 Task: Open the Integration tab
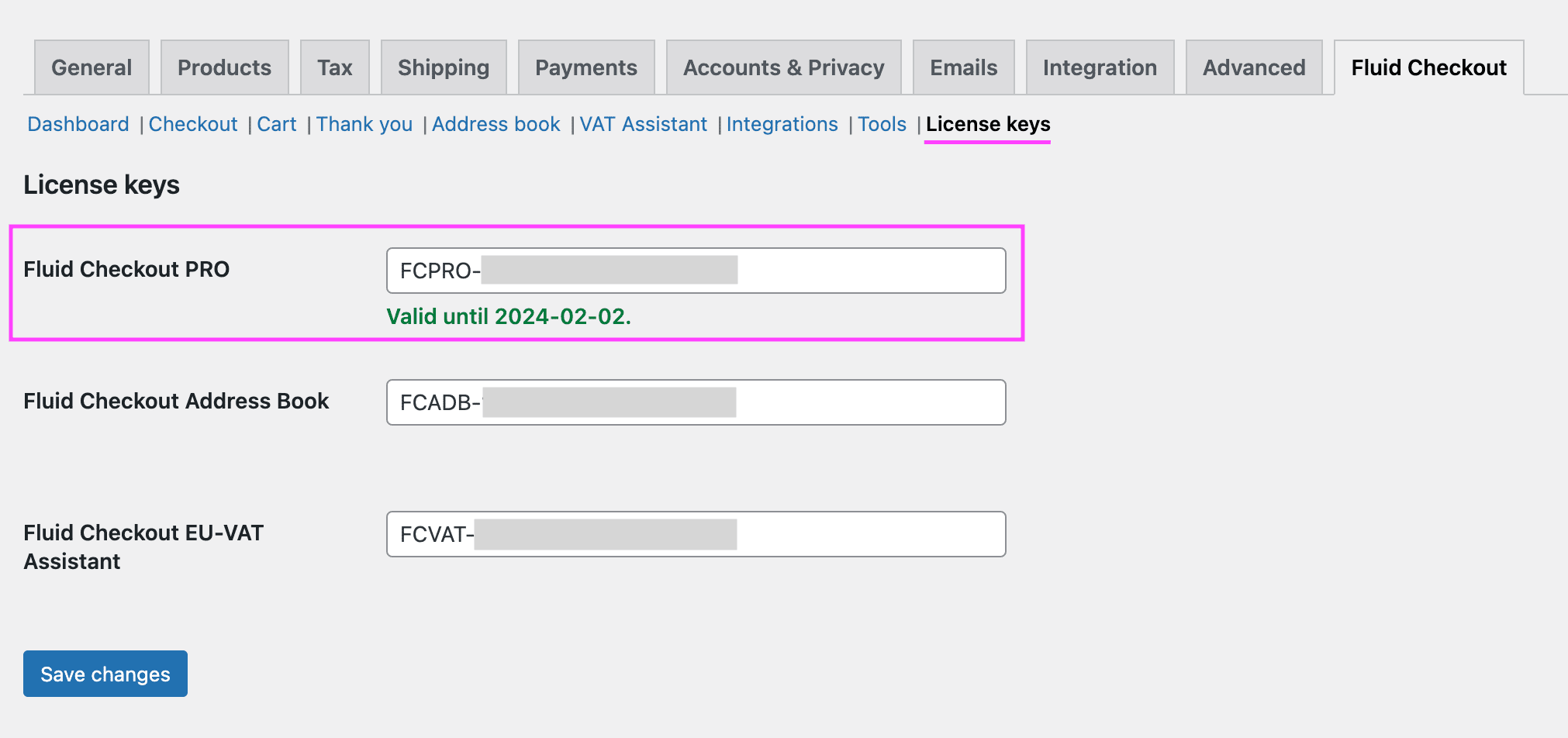1099,68
